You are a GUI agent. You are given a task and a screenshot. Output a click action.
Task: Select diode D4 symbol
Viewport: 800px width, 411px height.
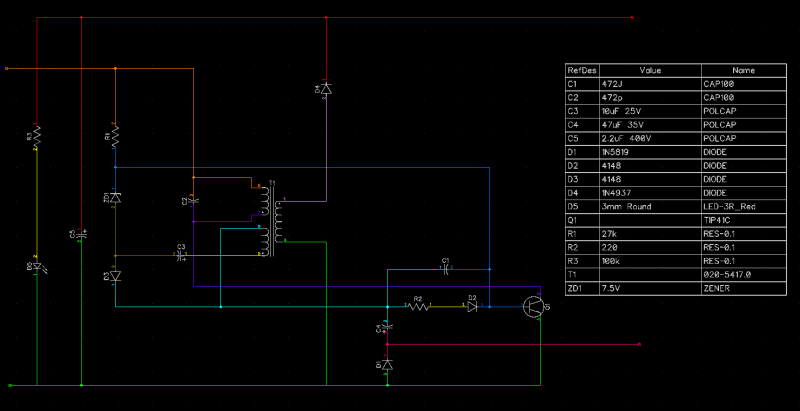pyautogui.click(x=326, y=89)
